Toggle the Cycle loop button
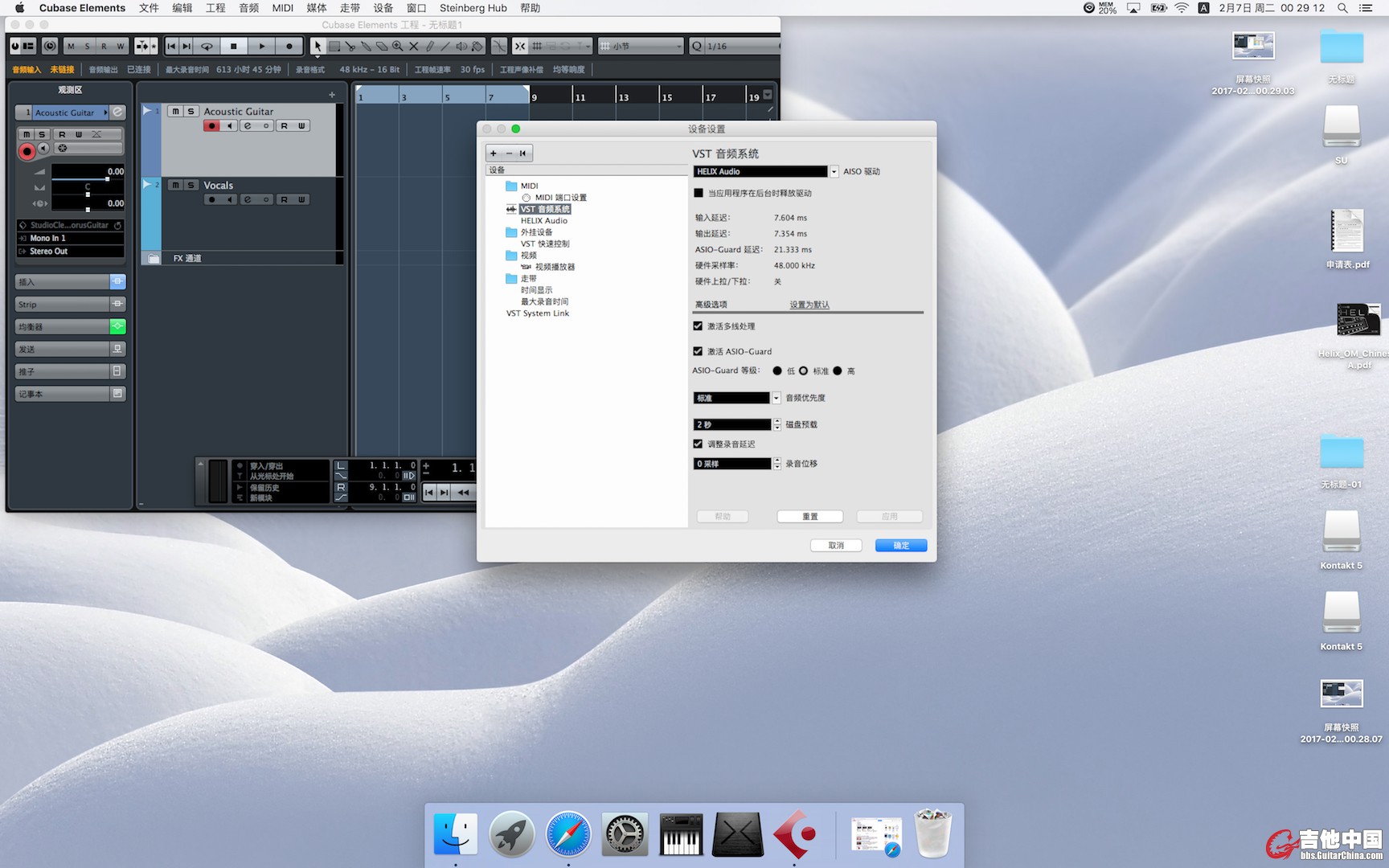This screenshot has height=868, width=1389. tap(207, 47)
